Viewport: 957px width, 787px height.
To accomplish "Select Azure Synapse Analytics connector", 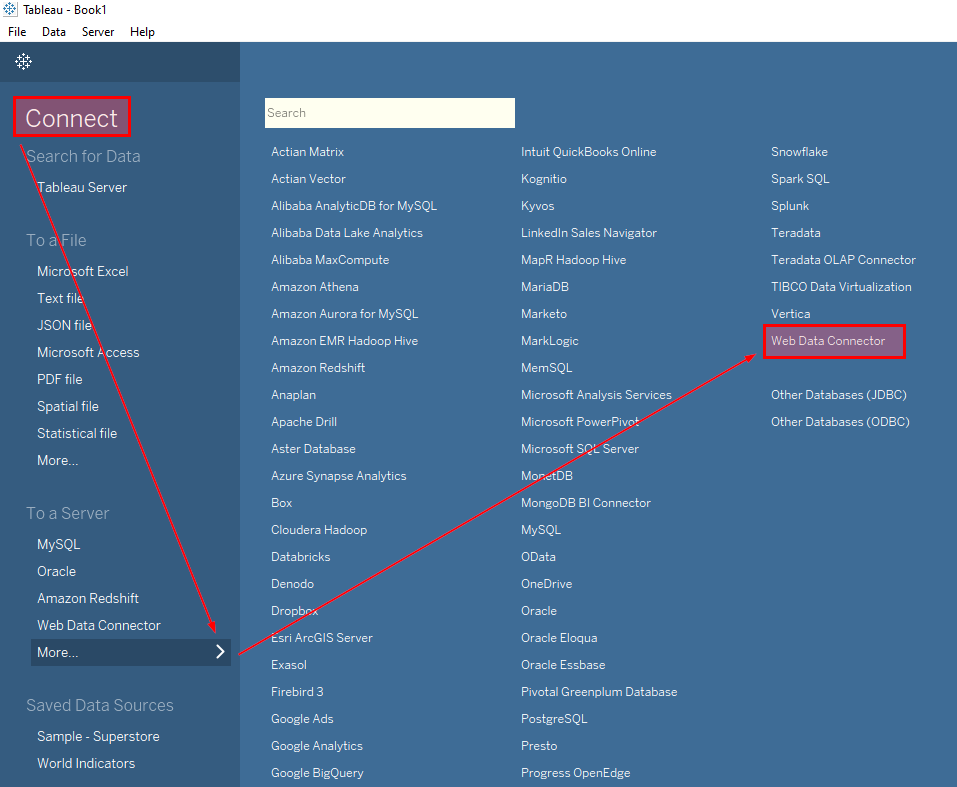I will coord(339,476).
